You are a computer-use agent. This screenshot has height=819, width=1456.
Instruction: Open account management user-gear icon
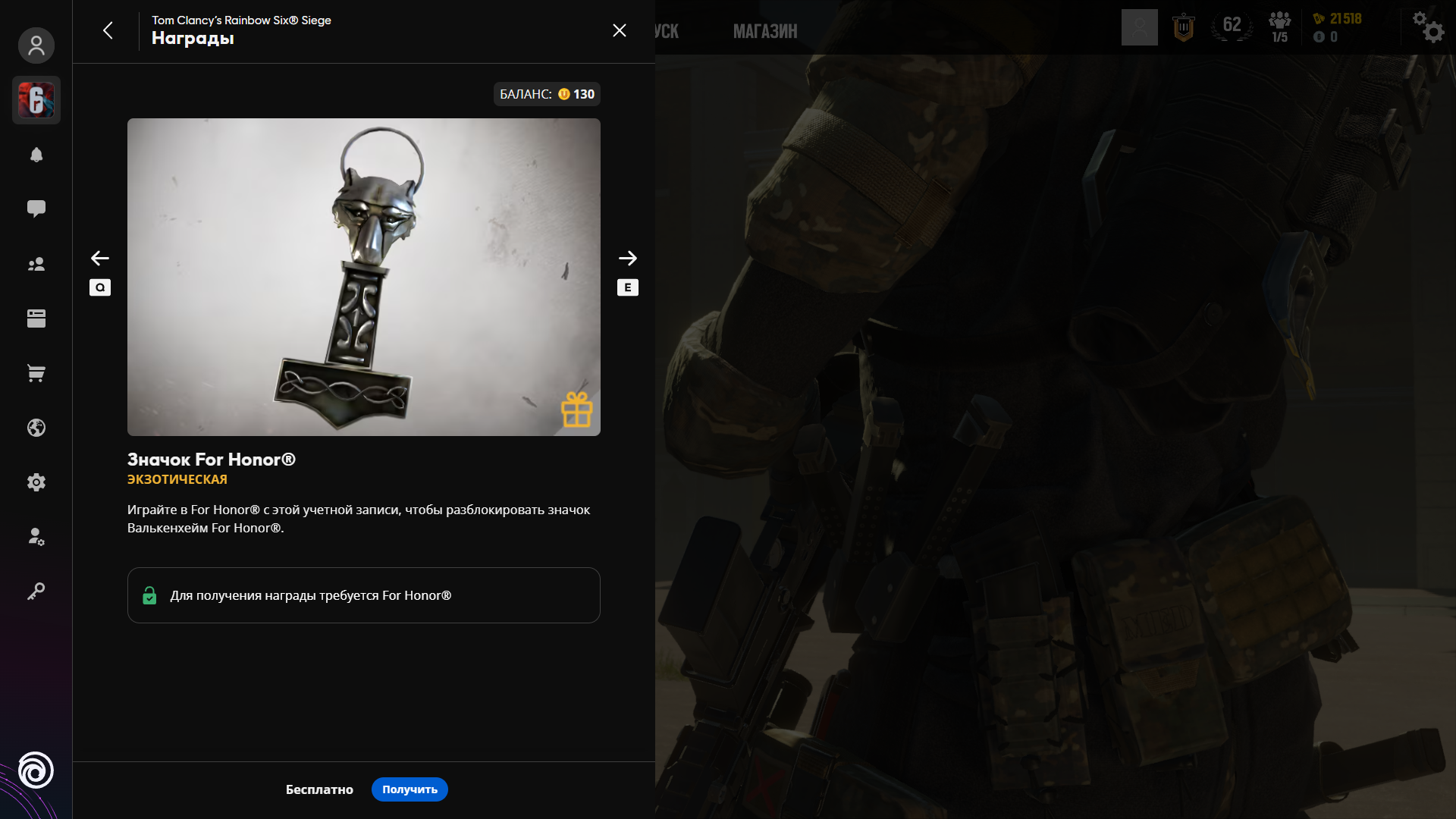click(36, 537)
